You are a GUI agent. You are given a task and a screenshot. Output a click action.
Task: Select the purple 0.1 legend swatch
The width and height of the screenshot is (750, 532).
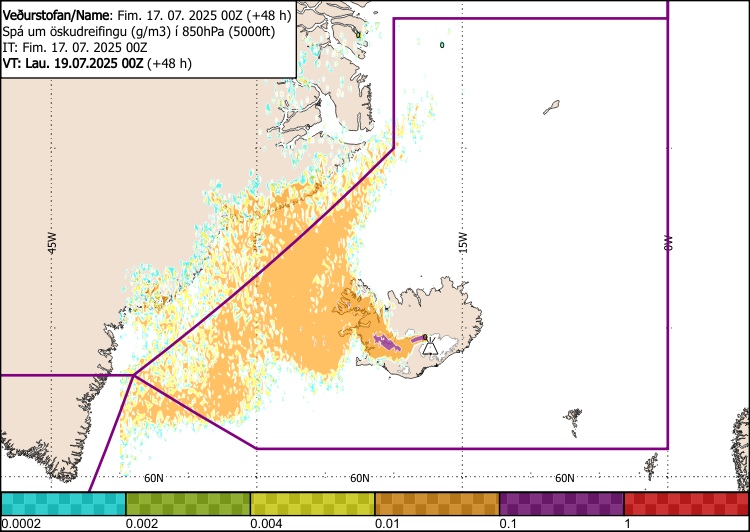562,504
